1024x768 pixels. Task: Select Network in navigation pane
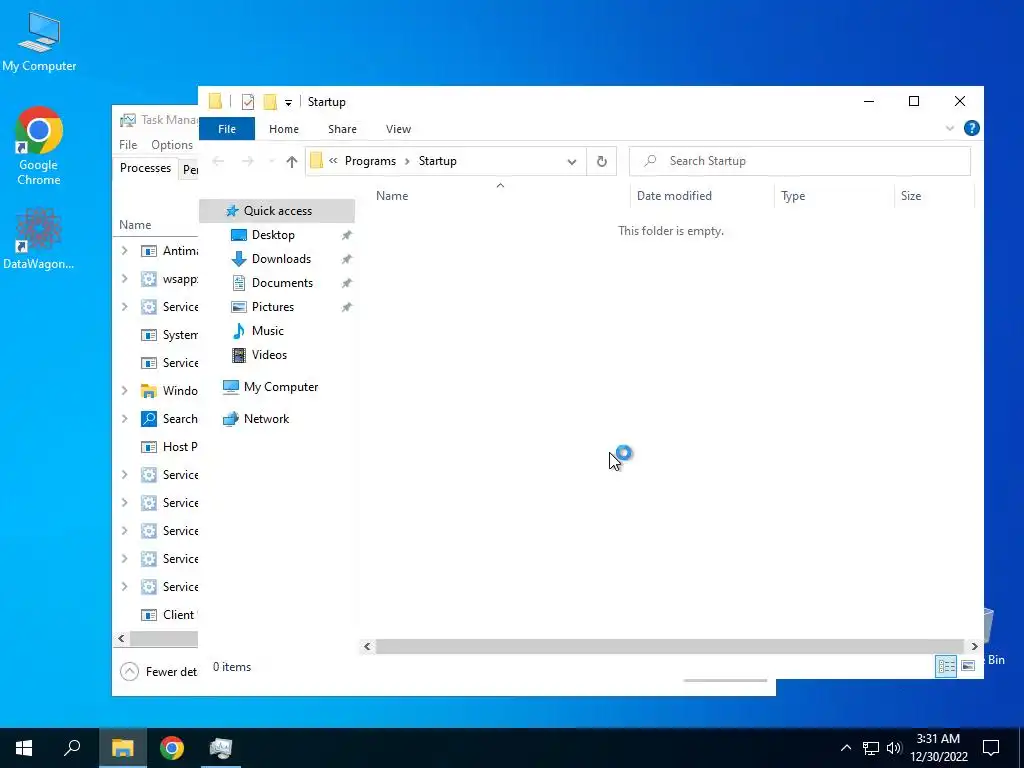coord(266,419)
